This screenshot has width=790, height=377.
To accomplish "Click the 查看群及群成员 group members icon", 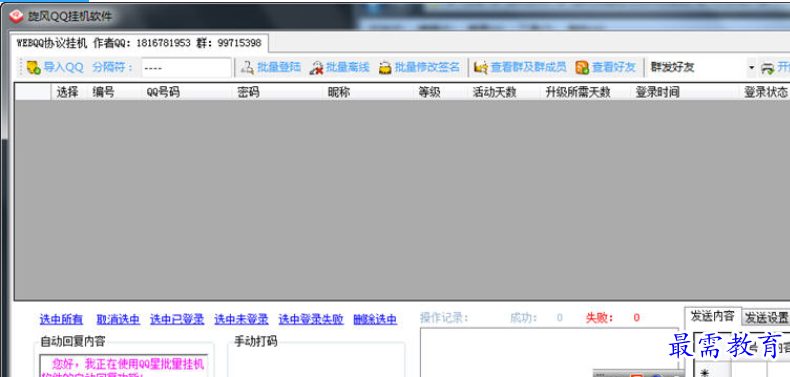I will tap(481, 68).
